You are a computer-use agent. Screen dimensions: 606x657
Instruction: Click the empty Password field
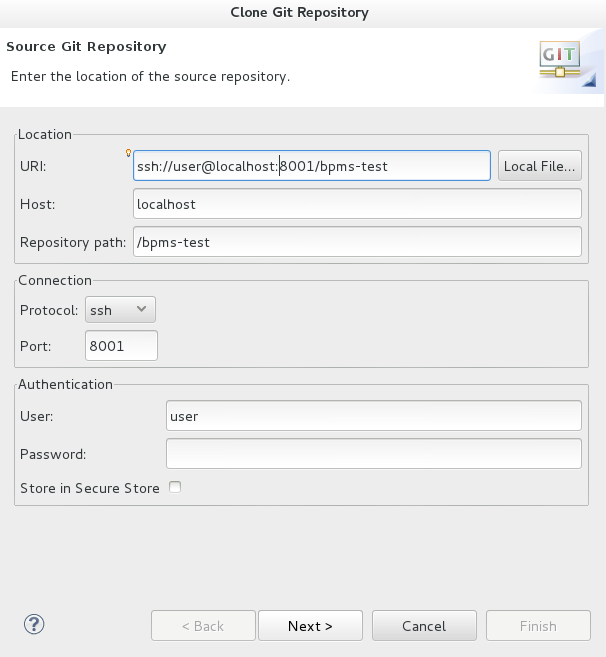(373, 454)
